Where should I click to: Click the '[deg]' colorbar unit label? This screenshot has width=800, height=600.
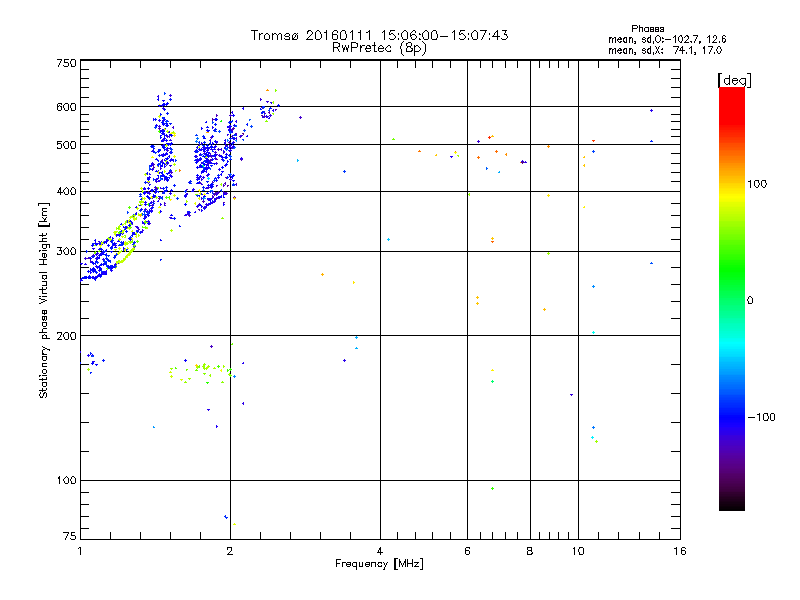(x=734, y=80)
